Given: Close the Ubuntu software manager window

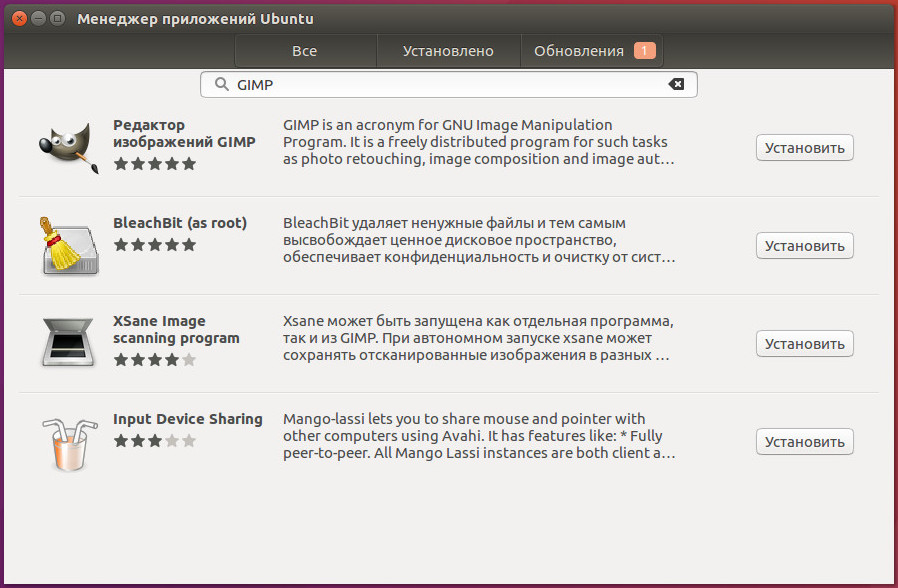Looking at the screenshot, I should coord(19,18).
